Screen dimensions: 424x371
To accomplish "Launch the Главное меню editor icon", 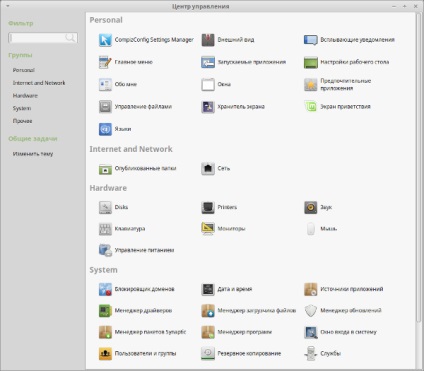I will pyautogui.click(x=105, y=62).
